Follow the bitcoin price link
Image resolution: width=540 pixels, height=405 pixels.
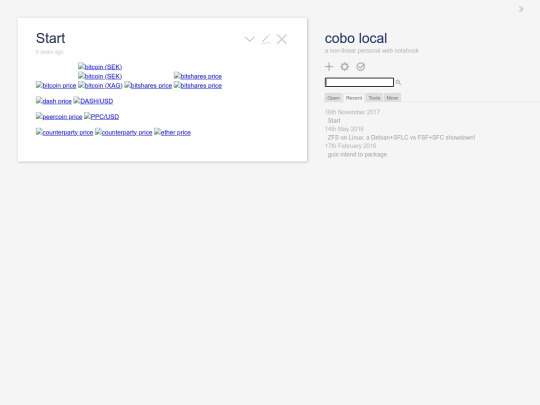click(x=56, y=85)
